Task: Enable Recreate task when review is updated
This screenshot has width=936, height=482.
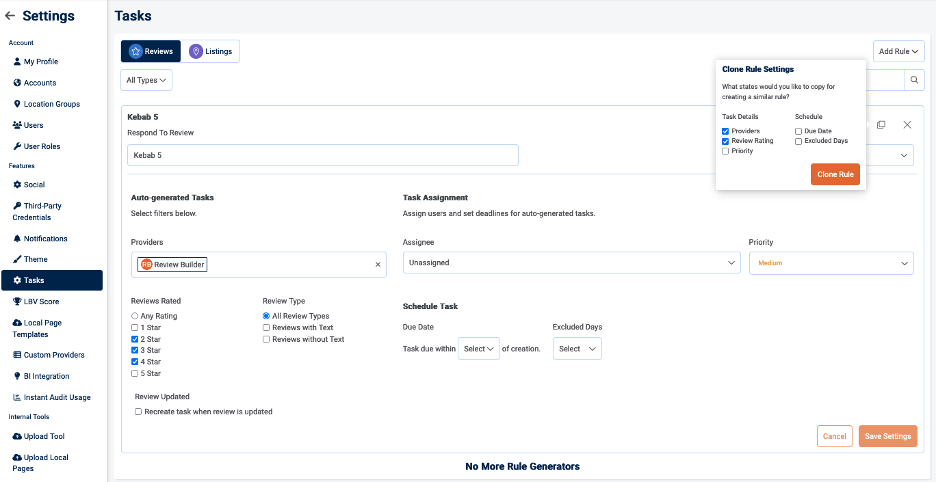Action: point(139,411)
